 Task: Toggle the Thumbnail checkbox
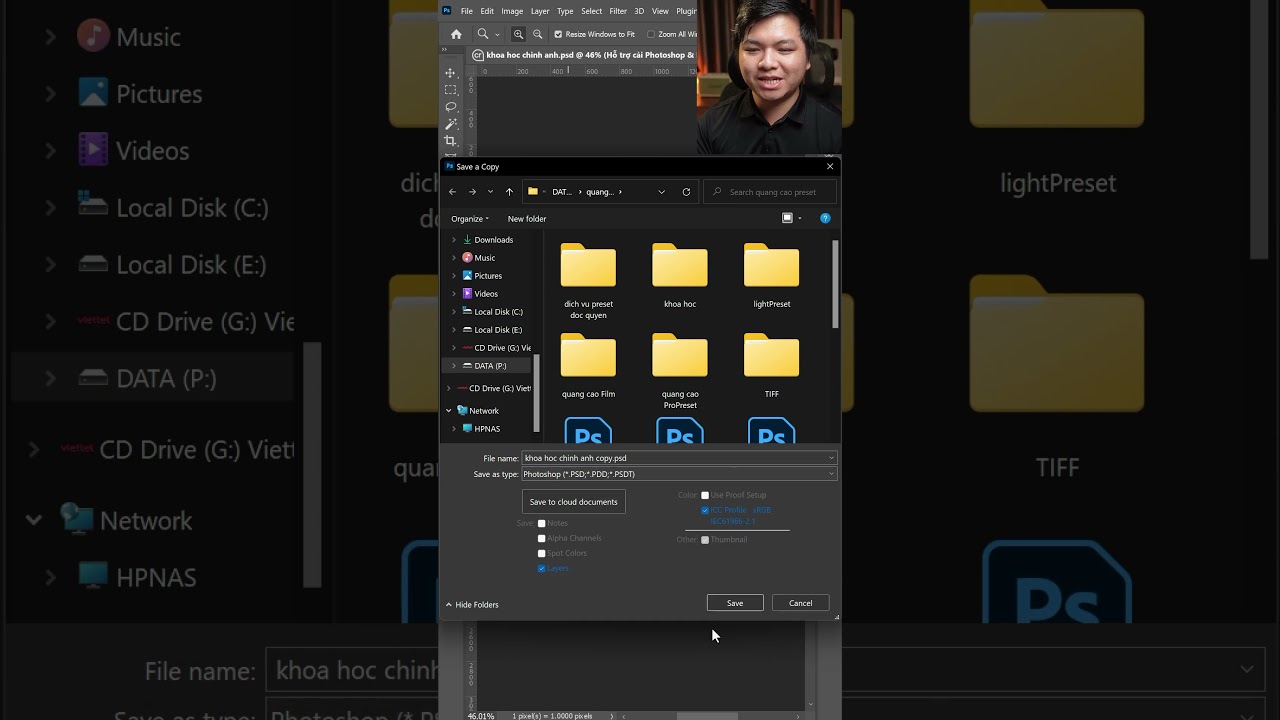pyautogui.click(x=705, y=540)
